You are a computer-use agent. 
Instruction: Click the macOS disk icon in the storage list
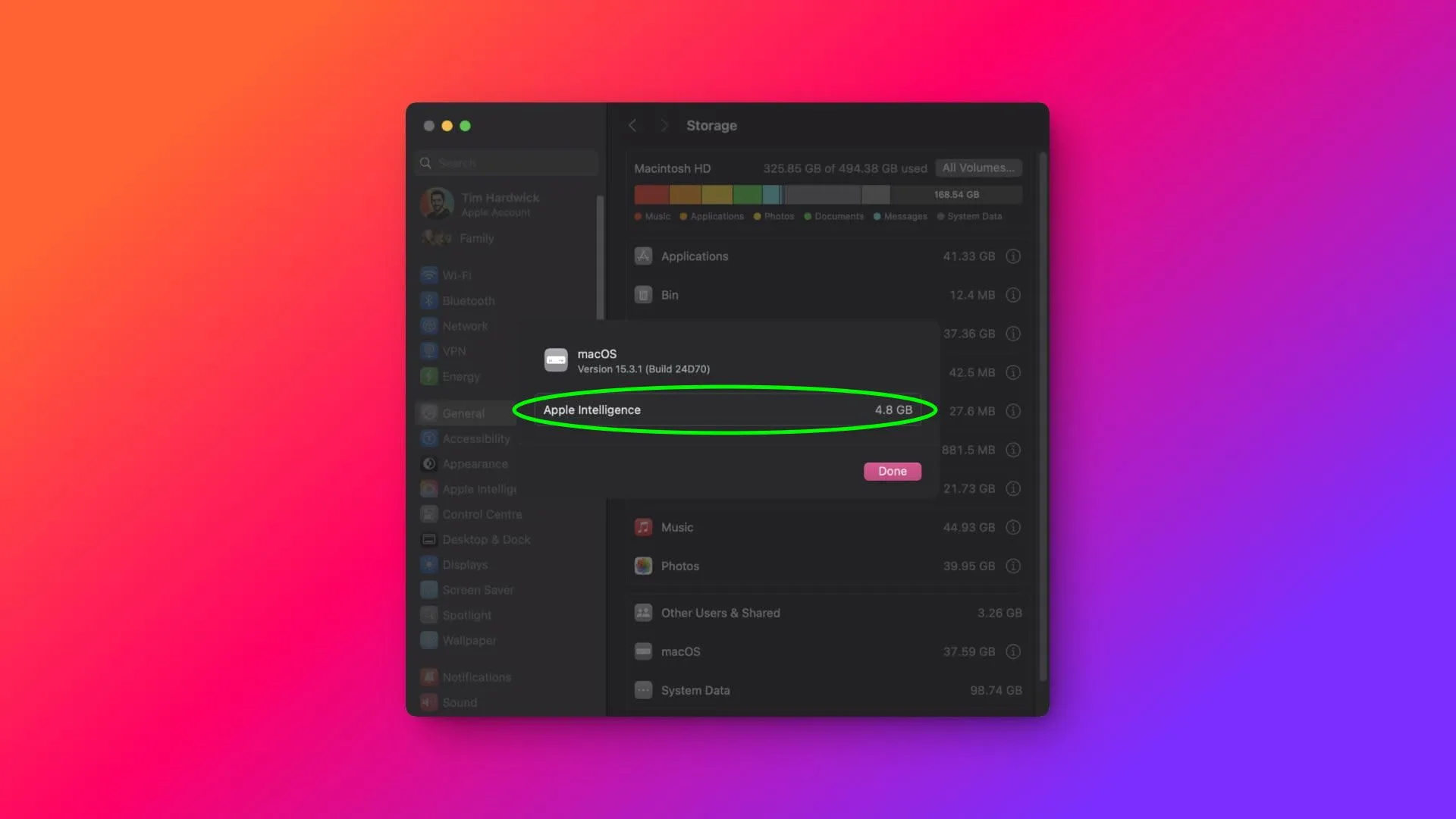[643, 651]
